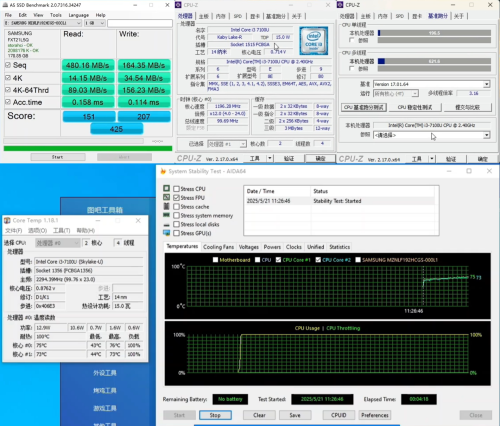
Task: Enable the Stress system memory checkbox
Action: coord(176,216)
